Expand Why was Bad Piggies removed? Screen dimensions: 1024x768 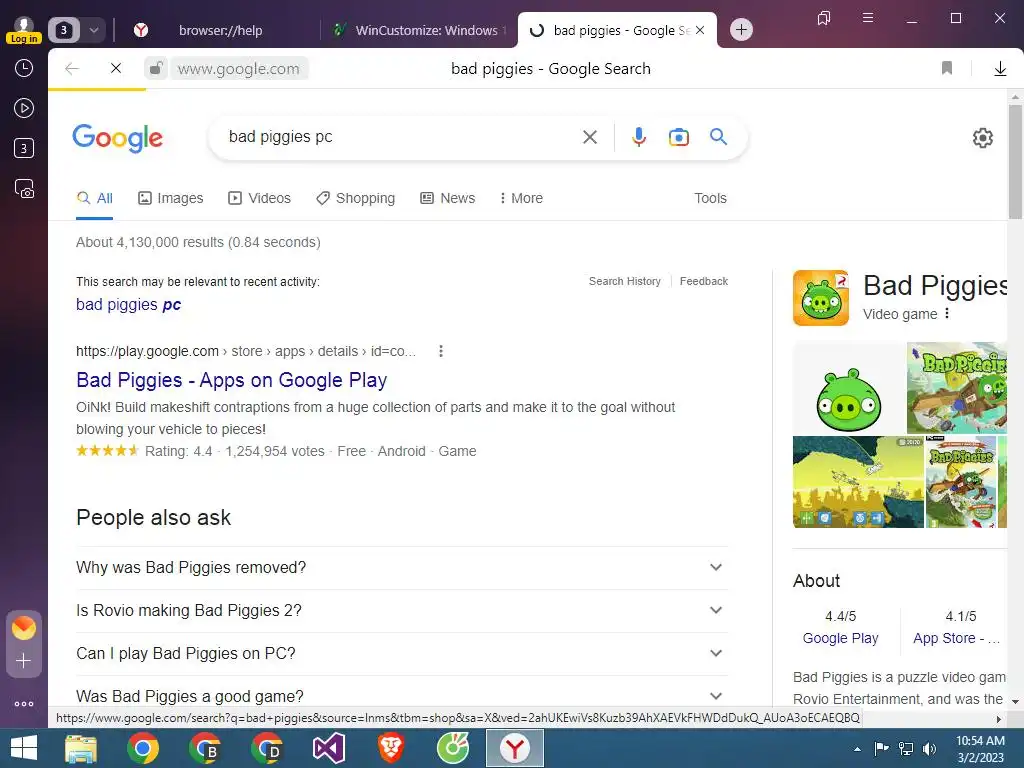[402, 568]
